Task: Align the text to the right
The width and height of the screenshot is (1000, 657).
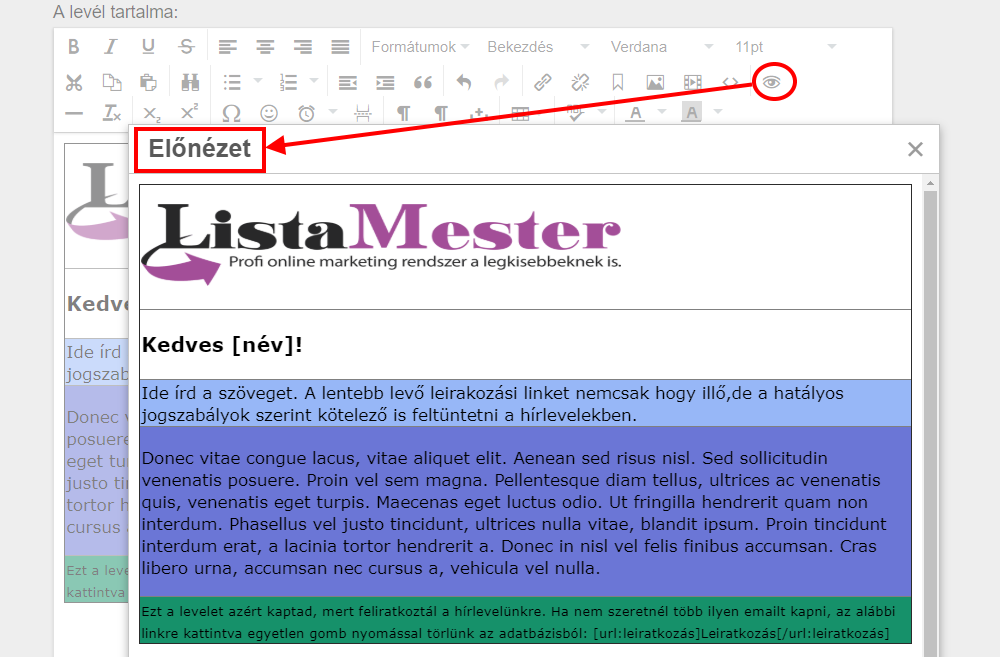Action: click(x=303, y=47)
